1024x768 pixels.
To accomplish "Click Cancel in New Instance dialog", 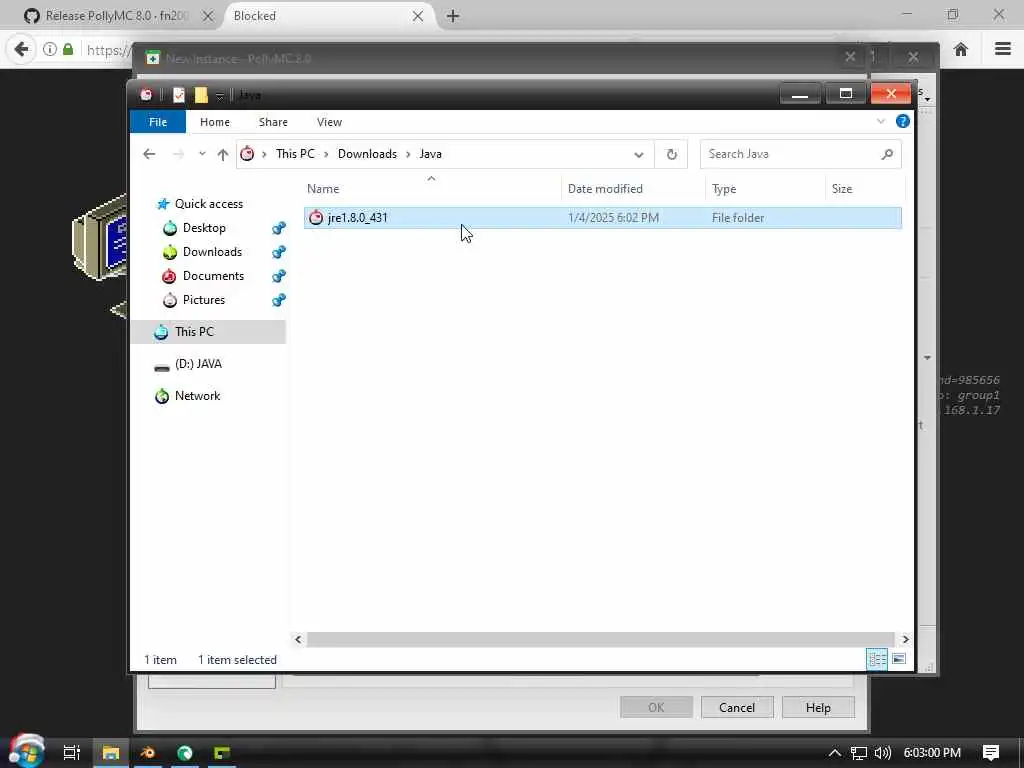I will [737, 707].
